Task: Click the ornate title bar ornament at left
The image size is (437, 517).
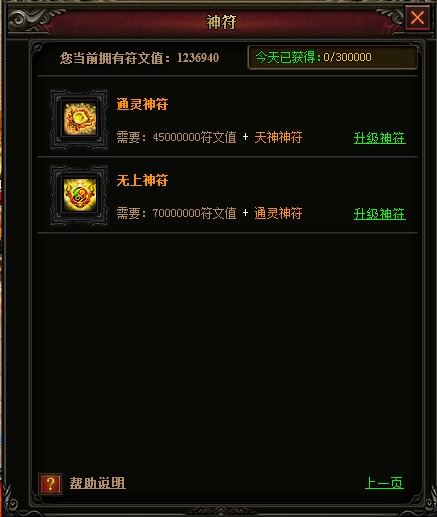Action: pyautogui.click(x=32, y=20)
